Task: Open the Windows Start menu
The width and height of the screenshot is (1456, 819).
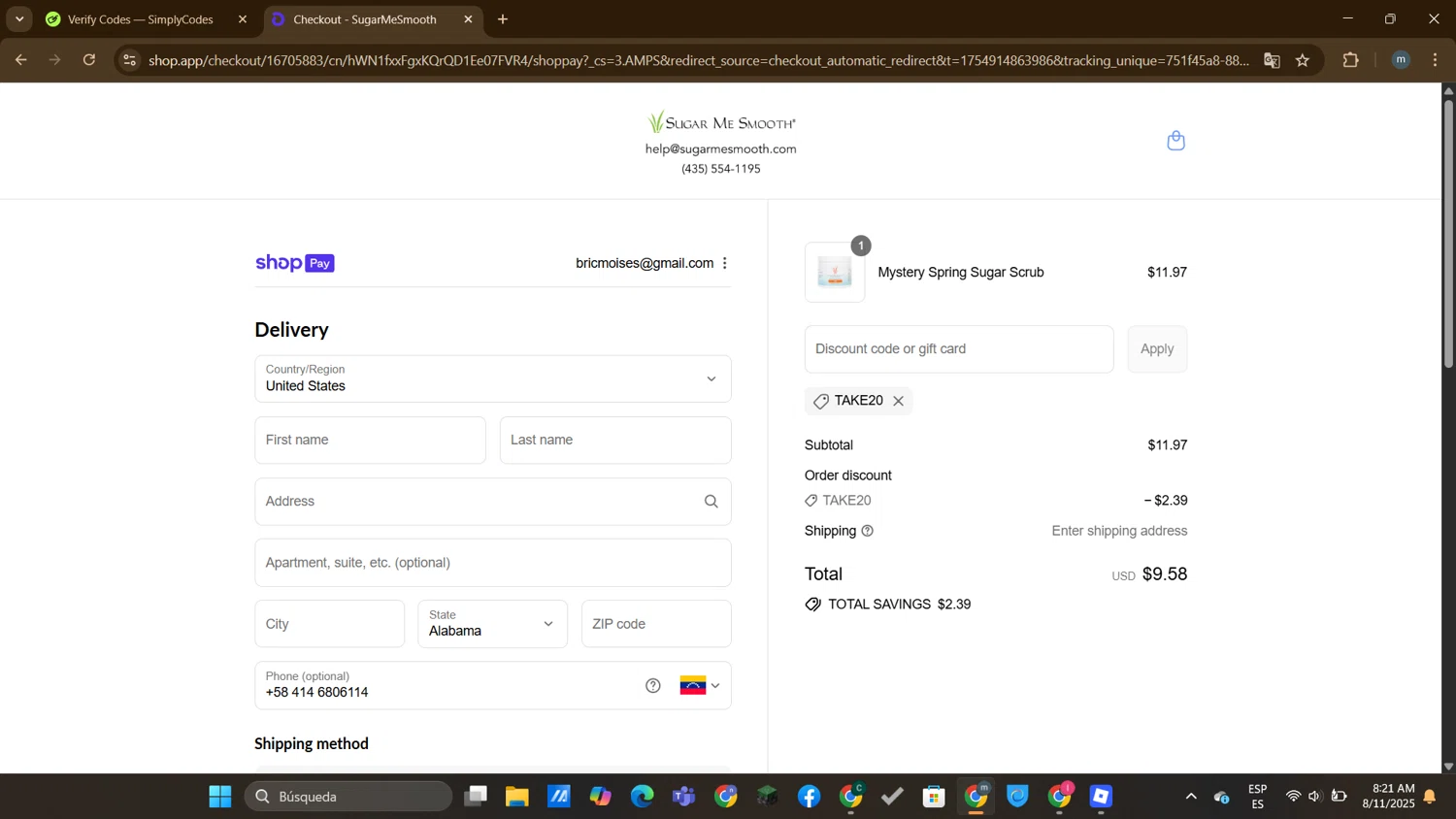Action: point(220,797)
